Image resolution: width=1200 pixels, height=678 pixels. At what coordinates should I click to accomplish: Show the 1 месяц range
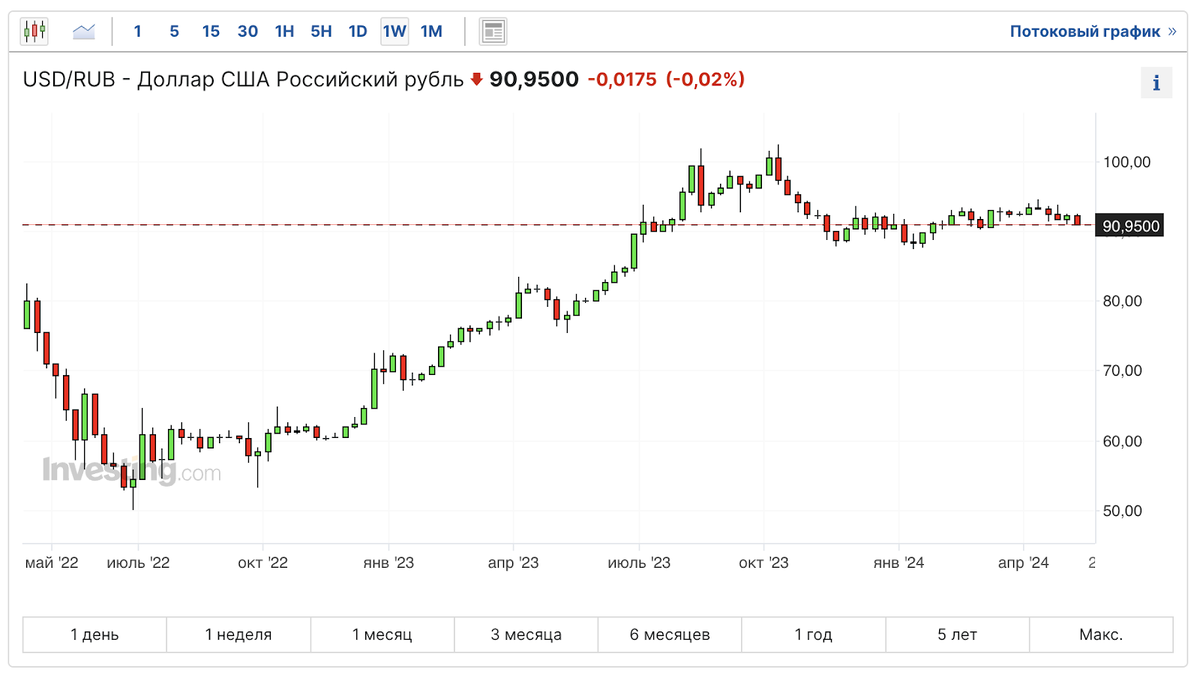(382, 634)
